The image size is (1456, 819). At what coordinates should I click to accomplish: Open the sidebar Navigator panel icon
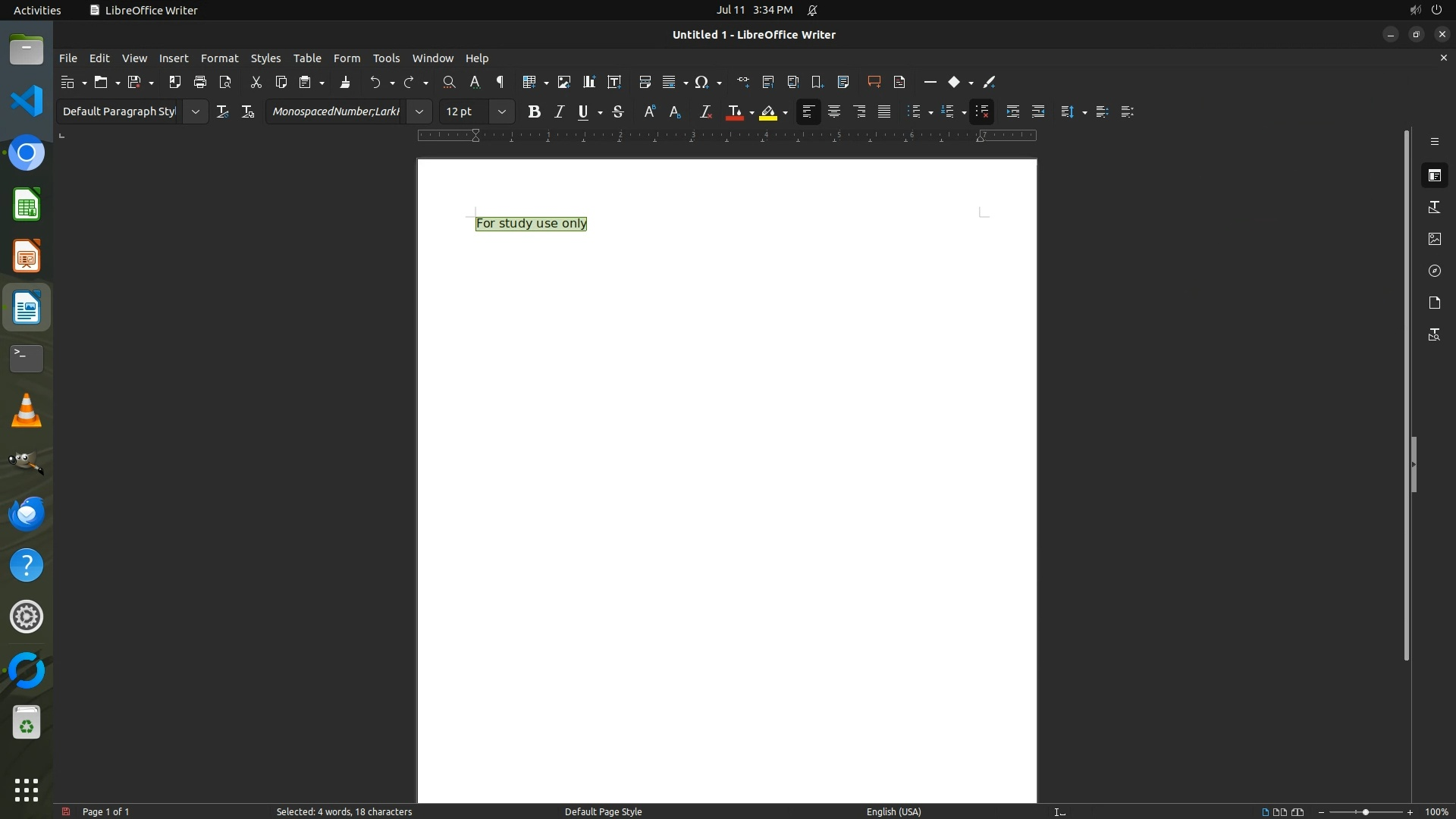coord(1434,271)
